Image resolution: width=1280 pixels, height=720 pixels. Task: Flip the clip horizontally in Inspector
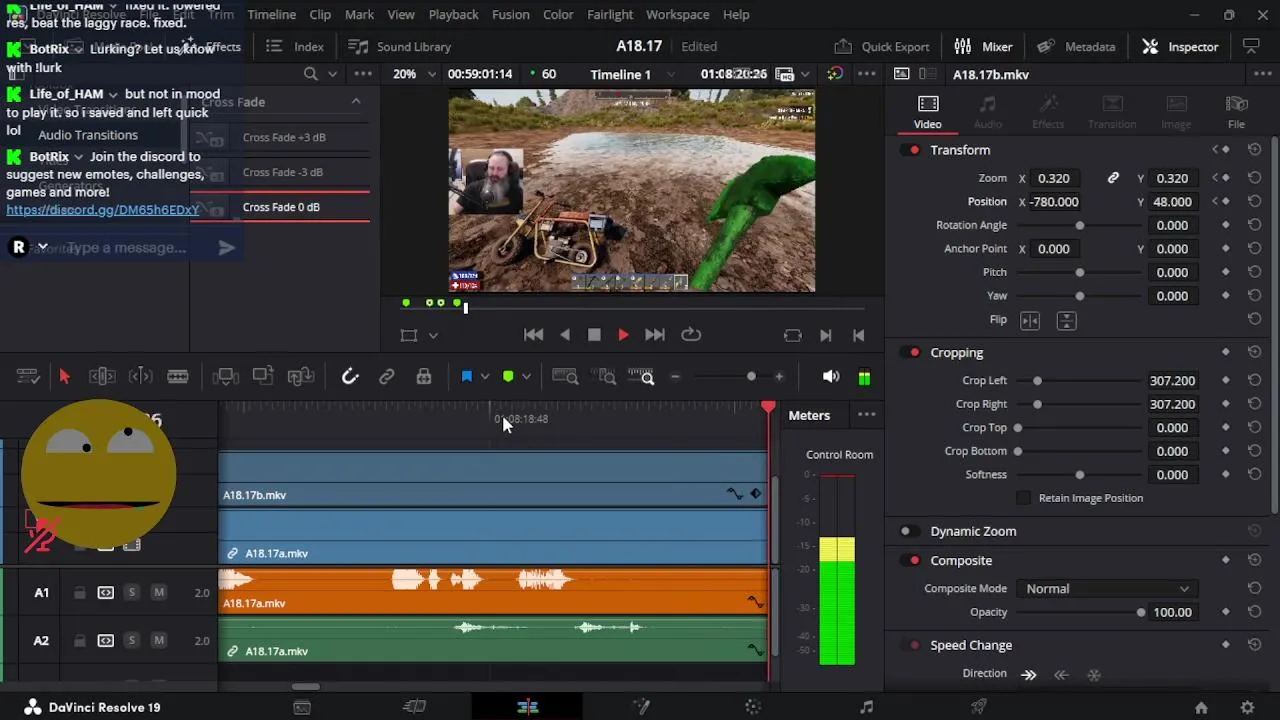tap(1030, 320)
